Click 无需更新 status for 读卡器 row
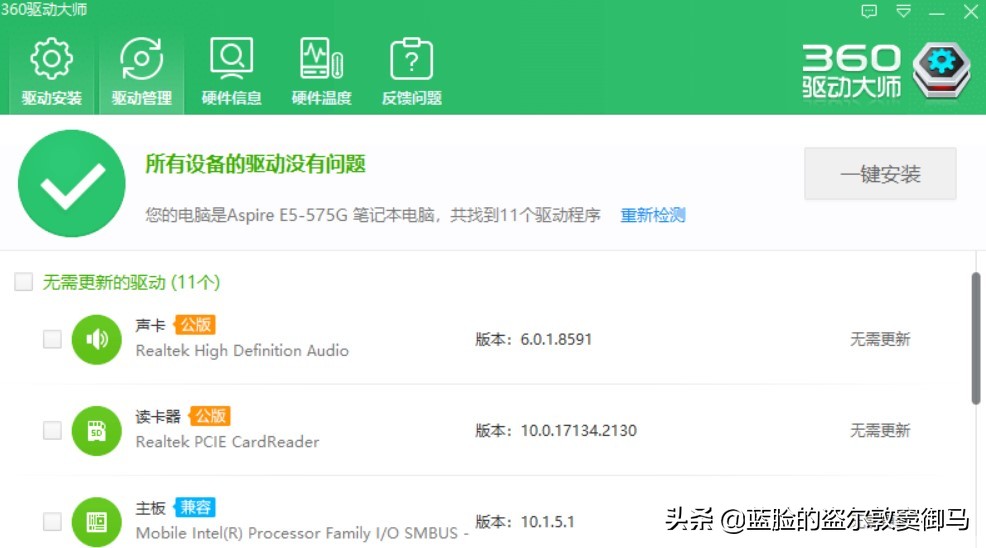The width and height of the screenshot is (986, 548). (x=880, y=430)
